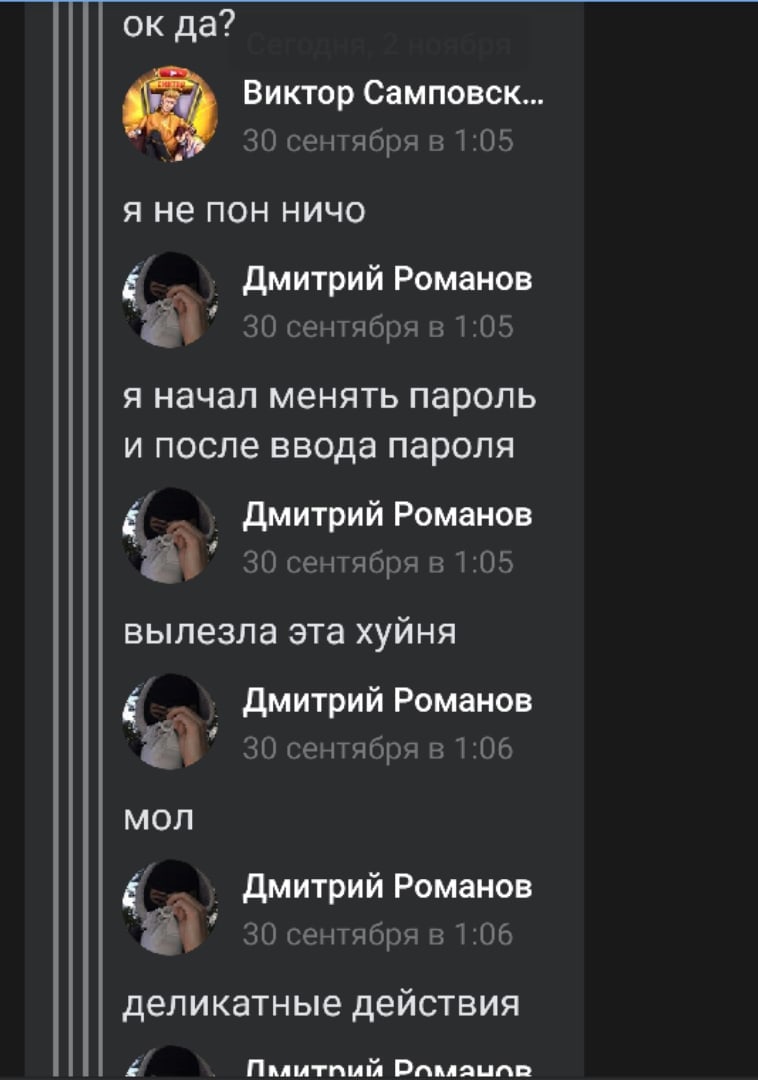This screenshot has width=758, height=1080.
Task: Select message 'я начал менять пароль и после ввода пароля'
Action: 329,421
